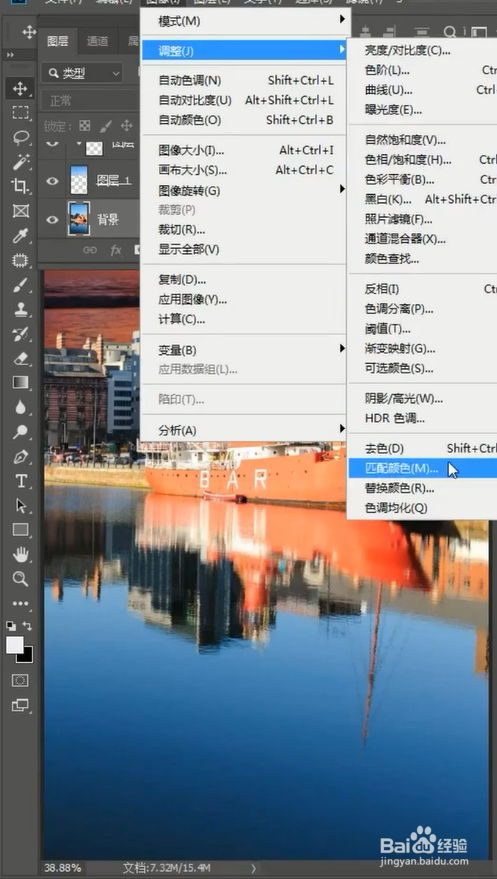Open the Edit Toolbar three-dots button
Screen dimensions: 497x879
[x=20, y=604]
